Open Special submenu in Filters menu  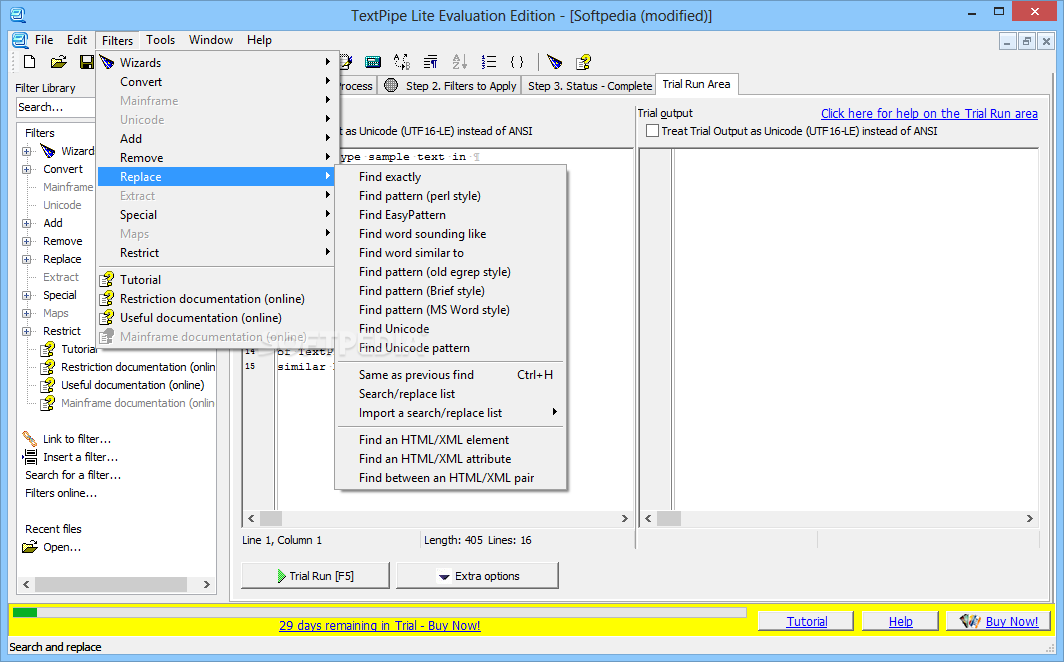coord(216,214)
